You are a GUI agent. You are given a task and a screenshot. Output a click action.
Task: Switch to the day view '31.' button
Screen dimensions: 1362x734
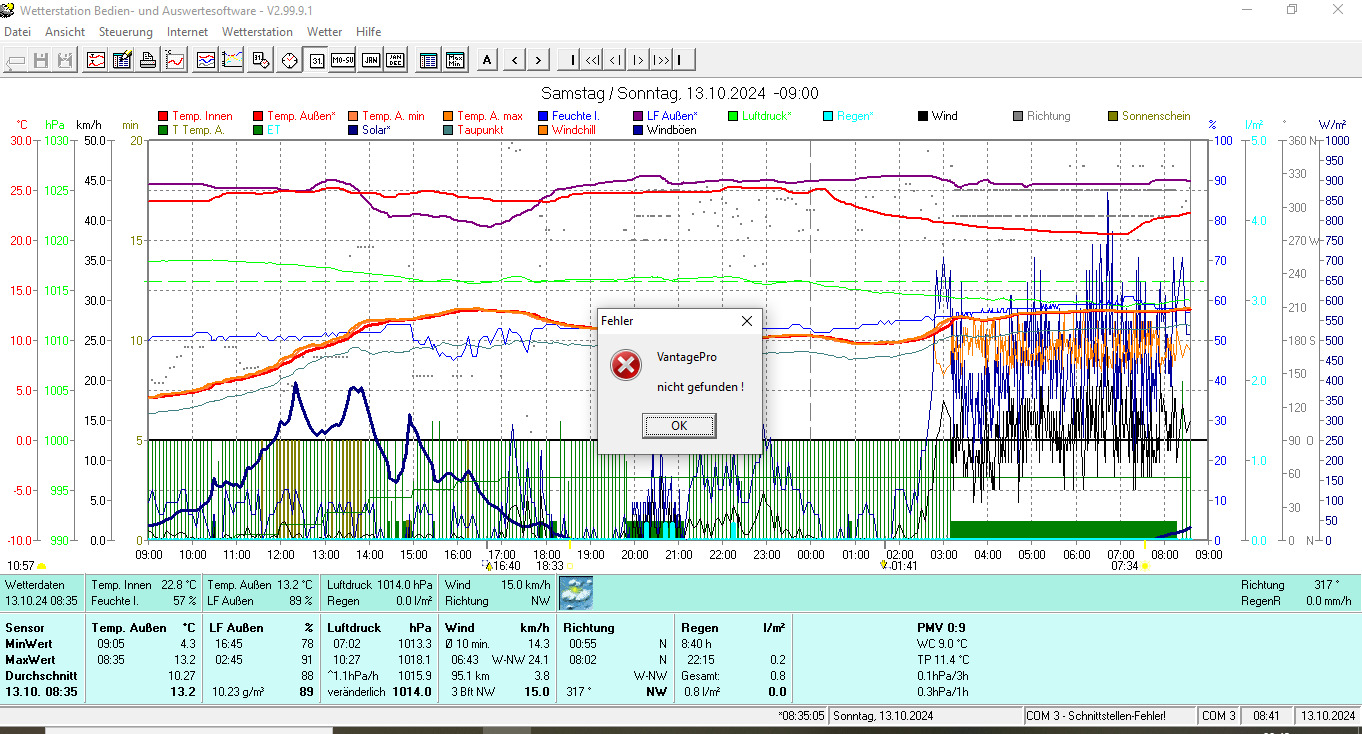[x=317, y=60]
